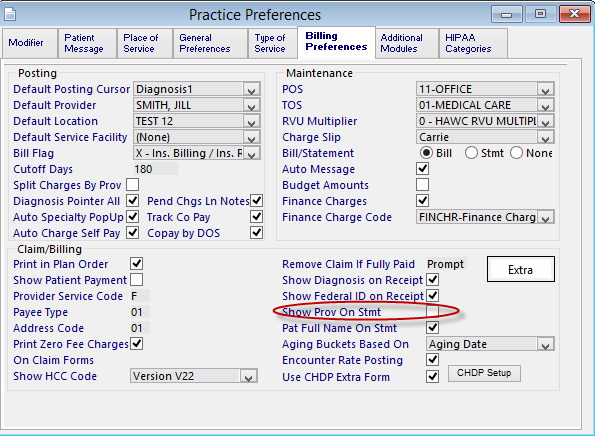Click the Extra button
Image resolution: width=595 pixels, height=436 pixels.
[x=521, y=269]
